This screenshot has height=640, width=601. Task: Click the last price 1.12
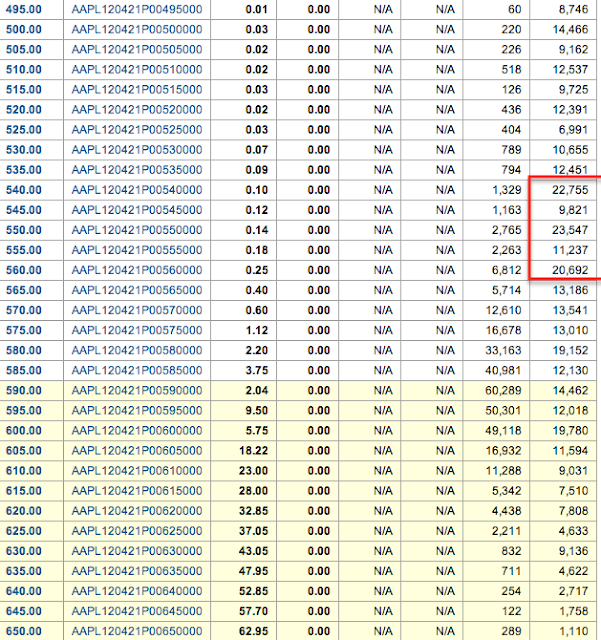257,330
